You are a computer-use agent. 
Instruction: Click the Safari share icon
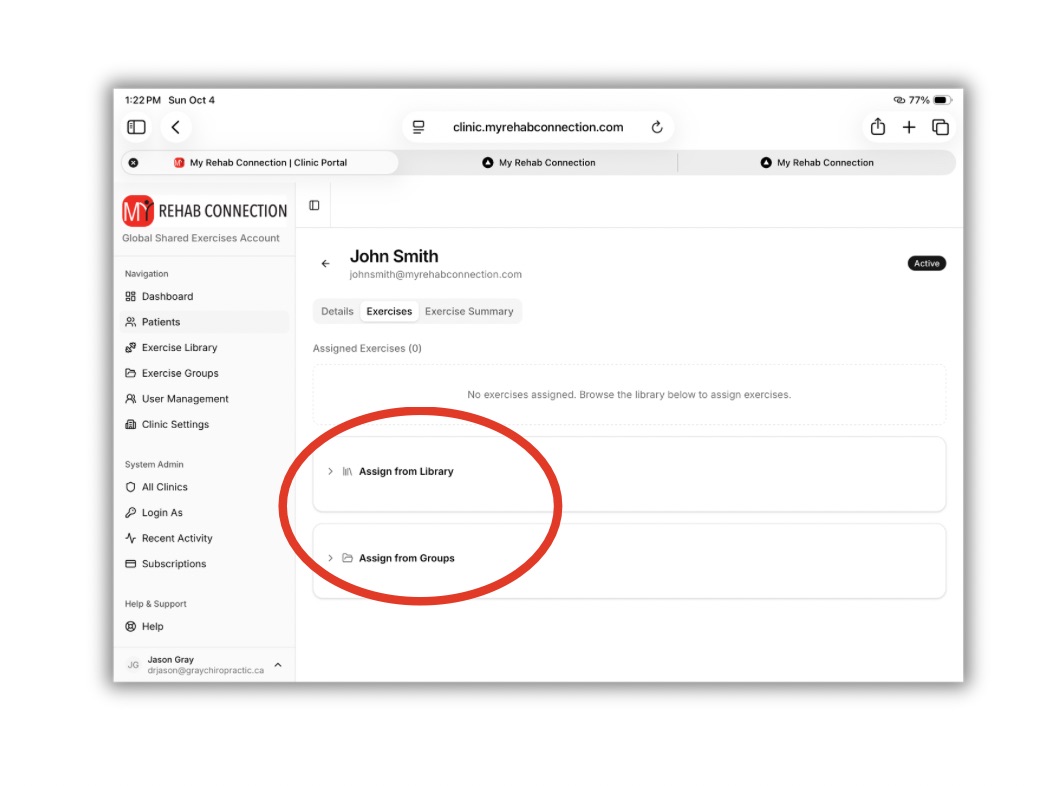point(878,127)
